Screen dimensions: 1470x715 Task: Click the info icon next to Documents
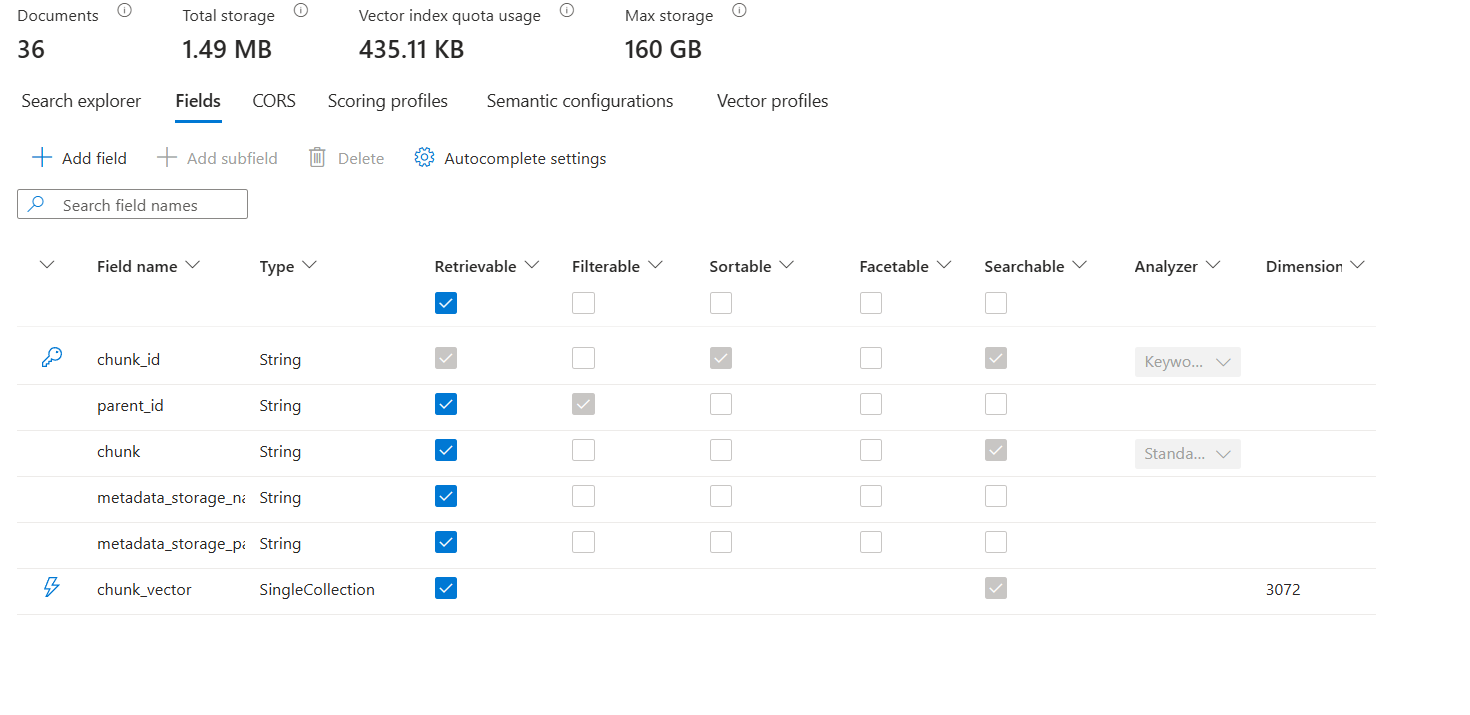point(124,11)
